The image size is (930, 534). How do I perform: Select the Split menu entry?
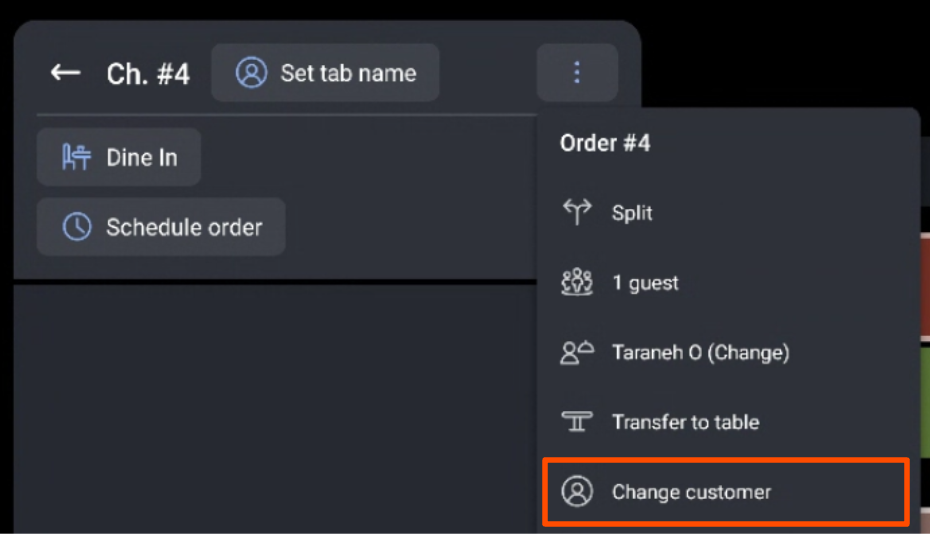coord(632,213)
